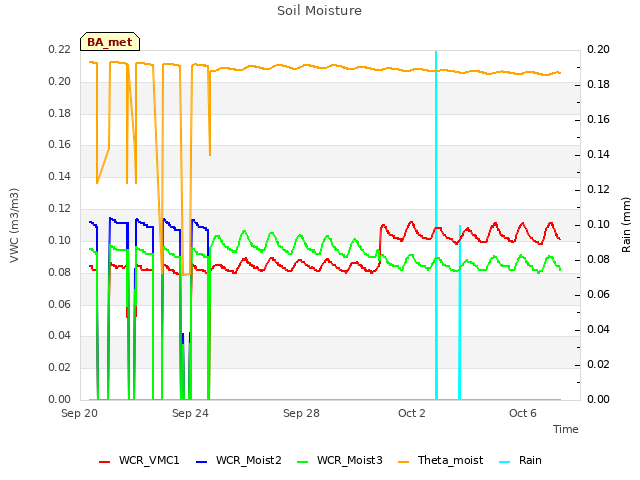This screenshot has height=480, width=640.
Task: Click the VWC (m3/m3) axis label
Action: (14, 225)
